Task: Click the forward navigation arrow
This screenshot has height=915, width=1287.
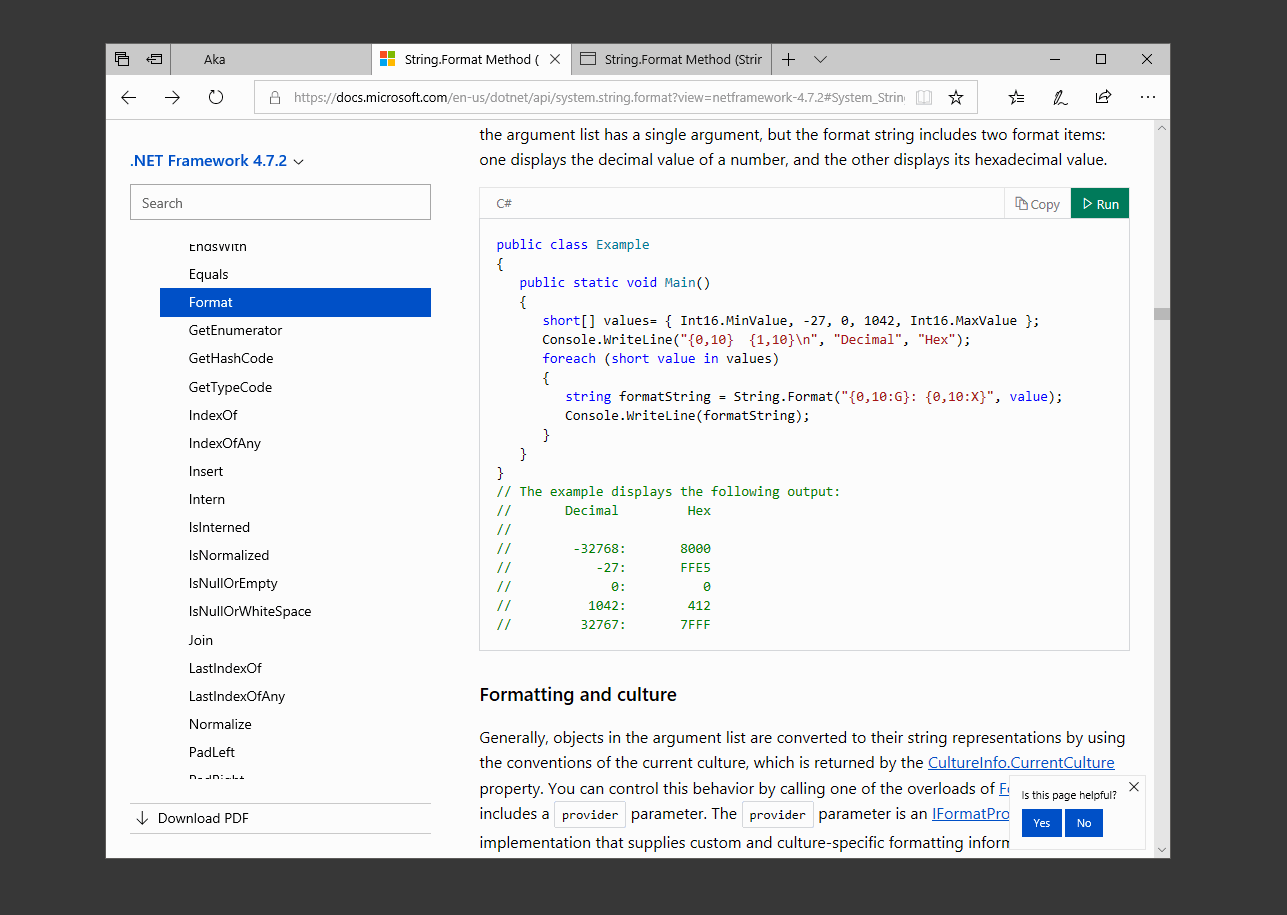Action: 172,97
